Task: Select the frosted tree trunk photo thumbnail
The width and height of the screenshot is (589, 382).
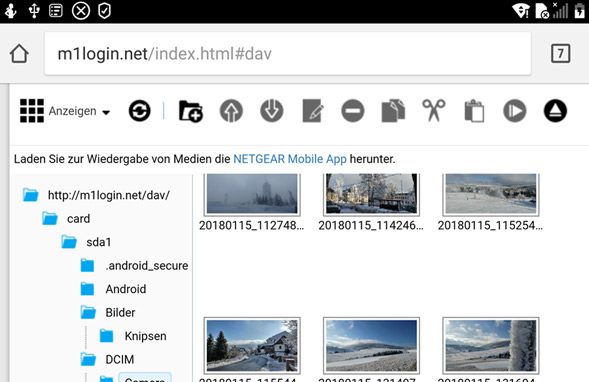Action: 491,346
